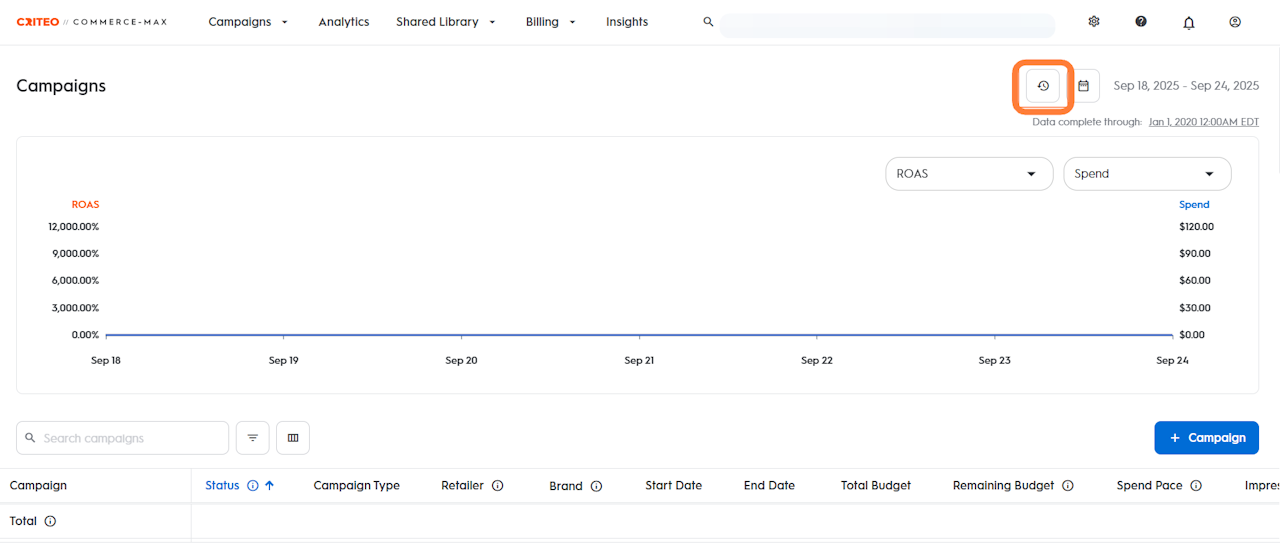Click the Data complete through date link
The width and height of the screenshot is (1280, 546).
click(1203, 122)
